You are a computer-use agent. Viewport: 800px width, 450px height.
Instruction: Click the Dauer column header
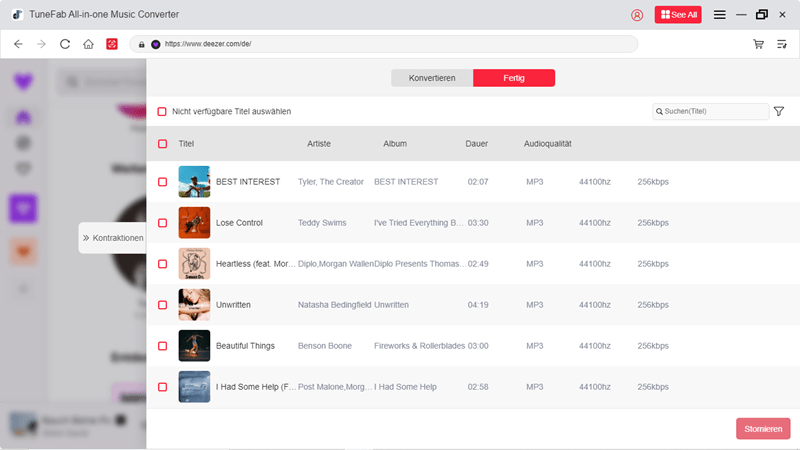tap(477, 144)
